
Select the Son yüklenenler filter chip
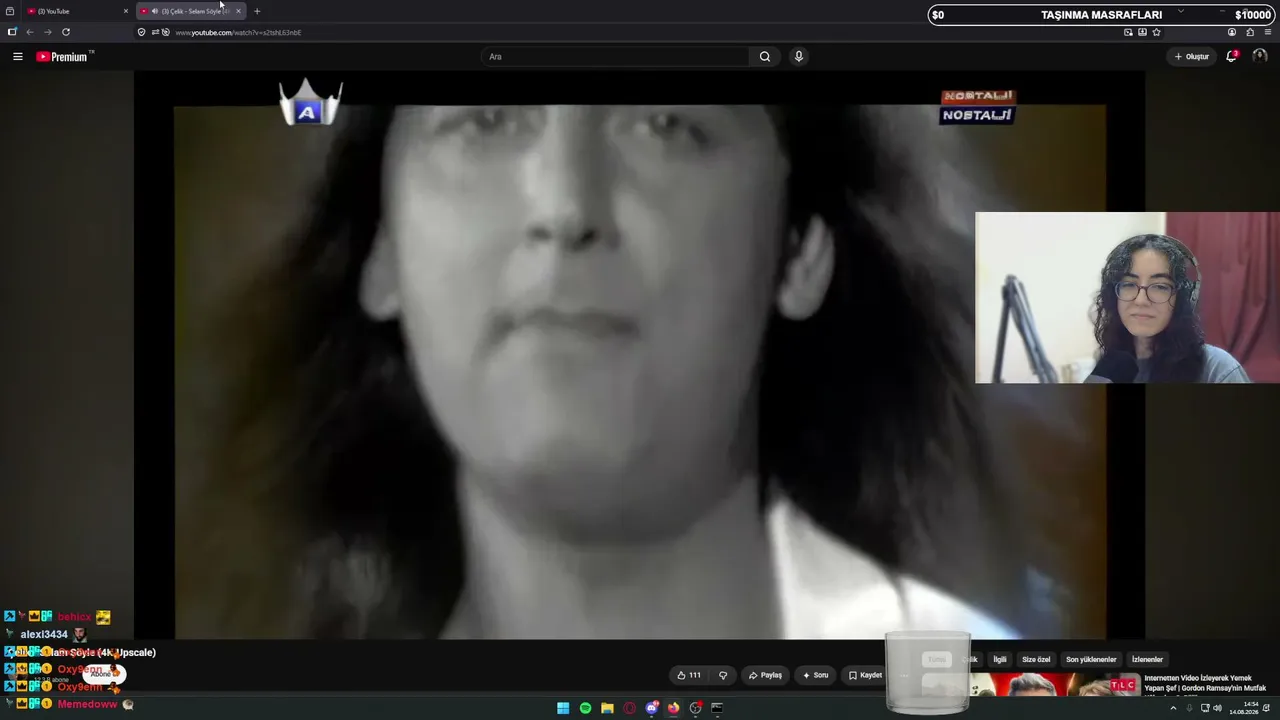pos(1091,660)
